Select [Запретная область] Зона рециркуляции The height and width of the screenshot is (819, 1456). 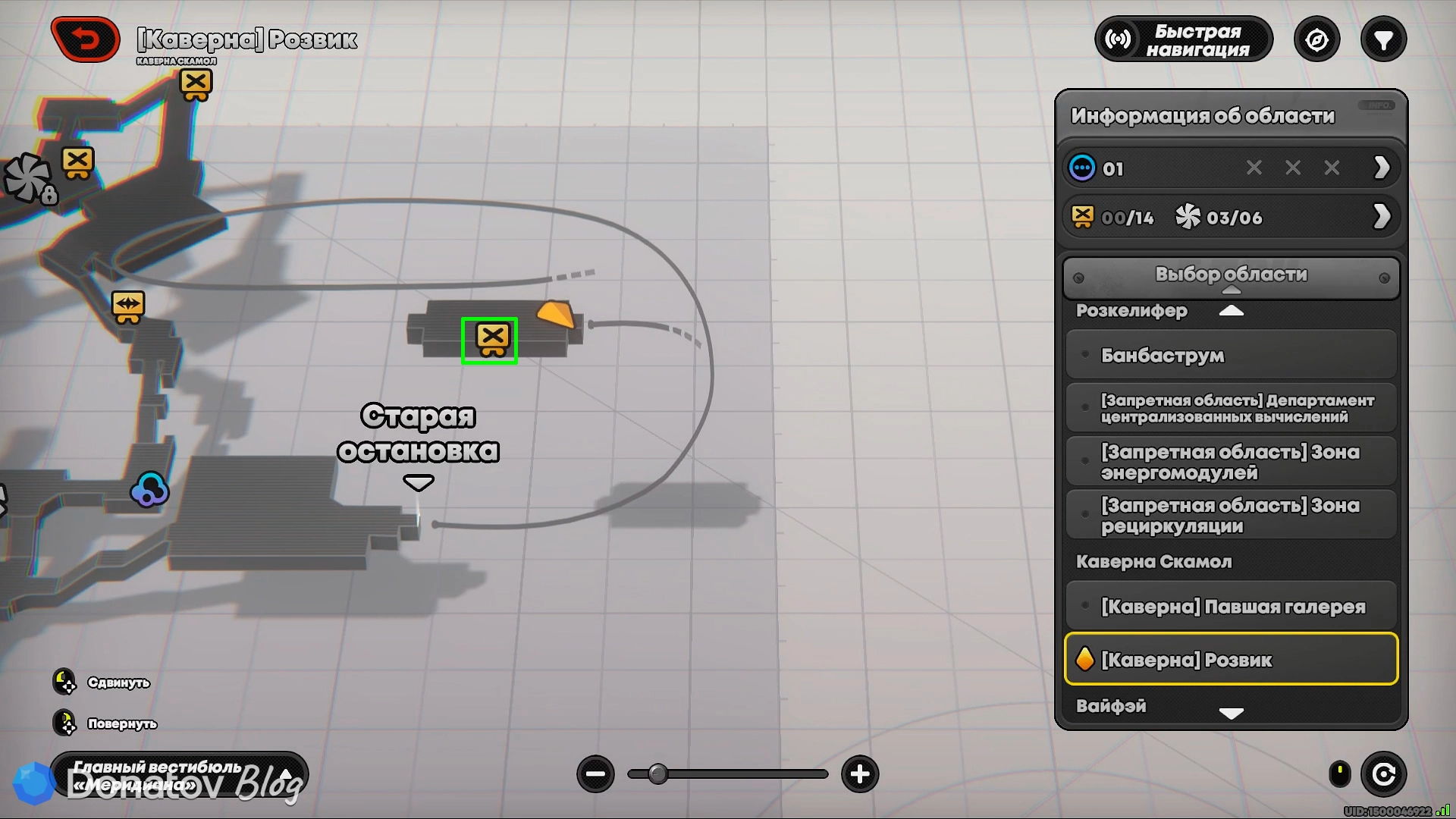pos(1231,515)
